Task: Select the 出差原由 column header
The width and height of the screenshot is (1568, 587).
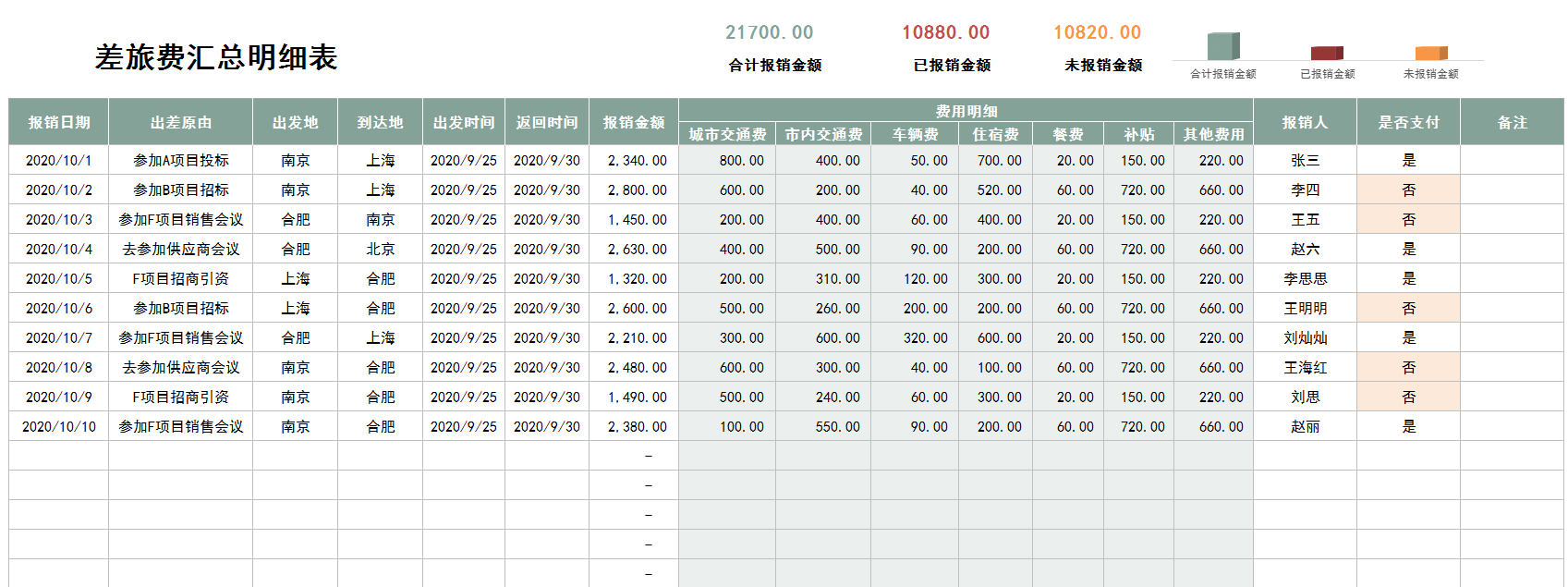Action: click(181, 122)
